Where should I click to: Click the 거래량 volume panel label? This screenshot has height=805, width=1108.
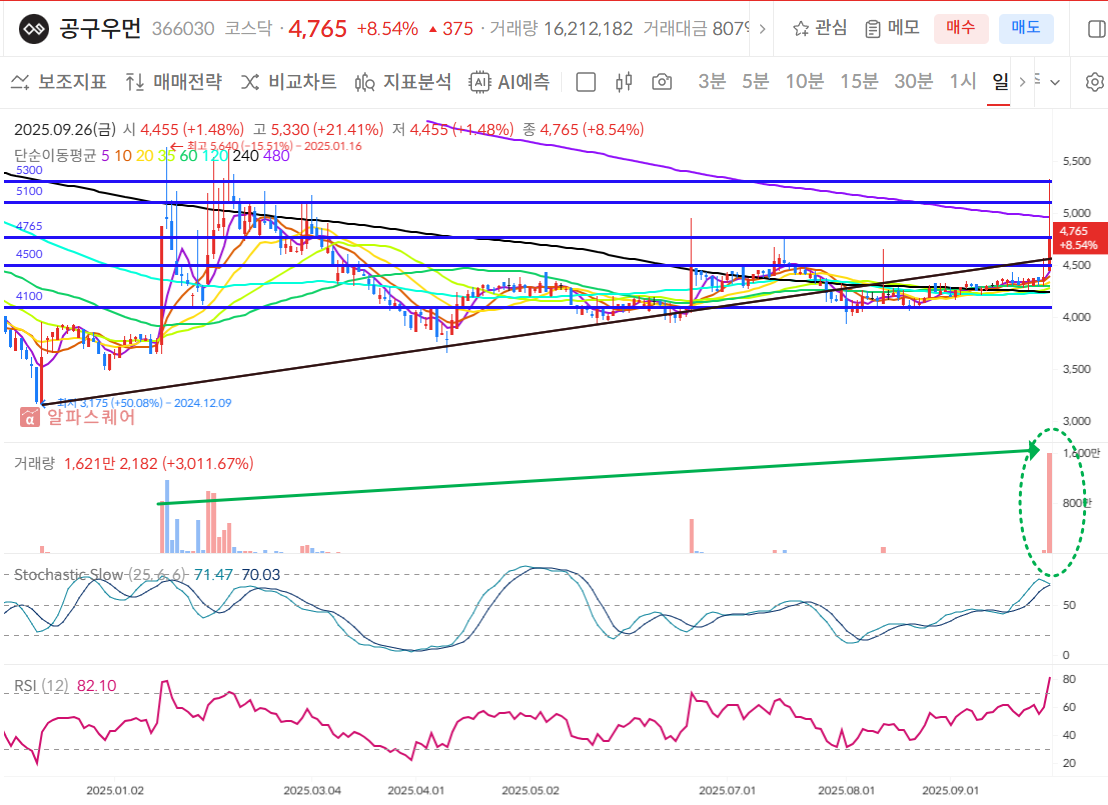pyautogui.click(x=34, y=464)
